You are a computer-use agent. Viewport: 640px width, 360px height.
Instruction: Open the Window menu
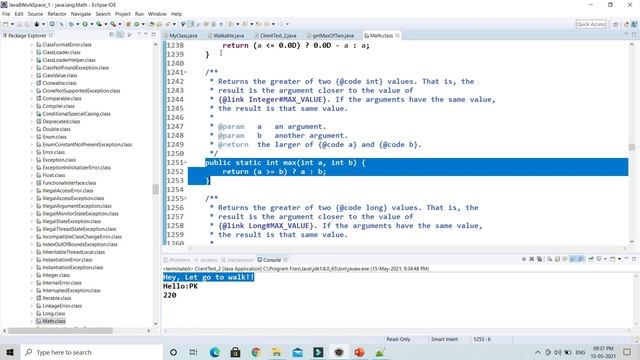(x=157, y=14)
